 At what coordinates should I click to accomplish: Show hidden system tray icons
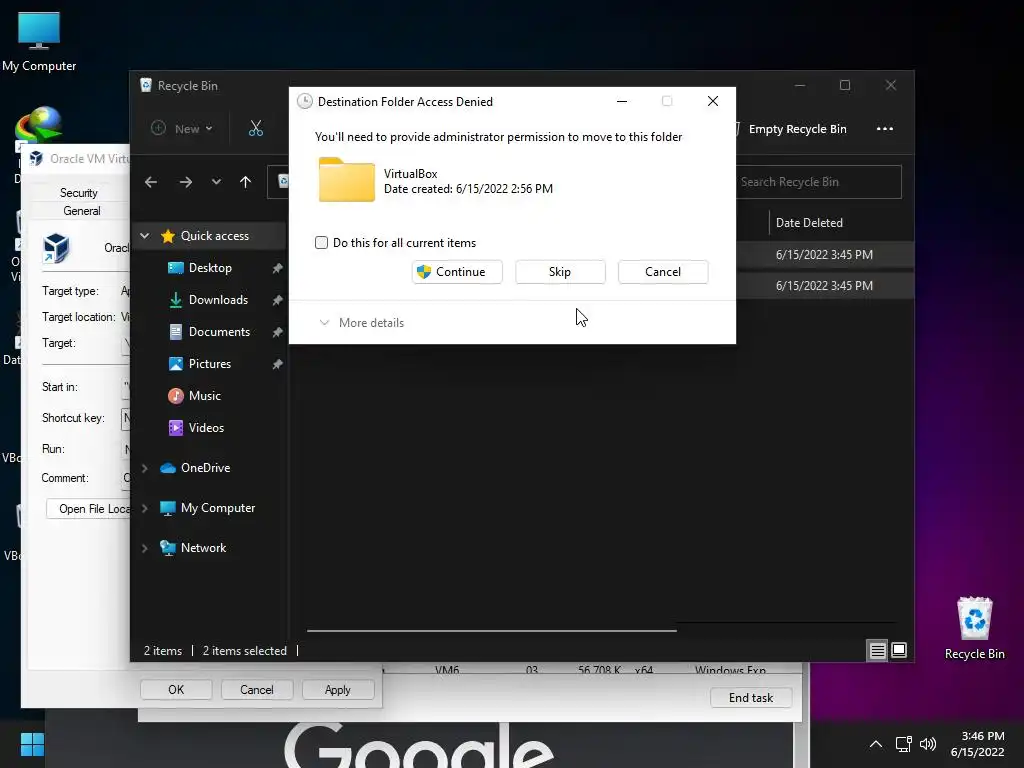[x=876, y=744]
